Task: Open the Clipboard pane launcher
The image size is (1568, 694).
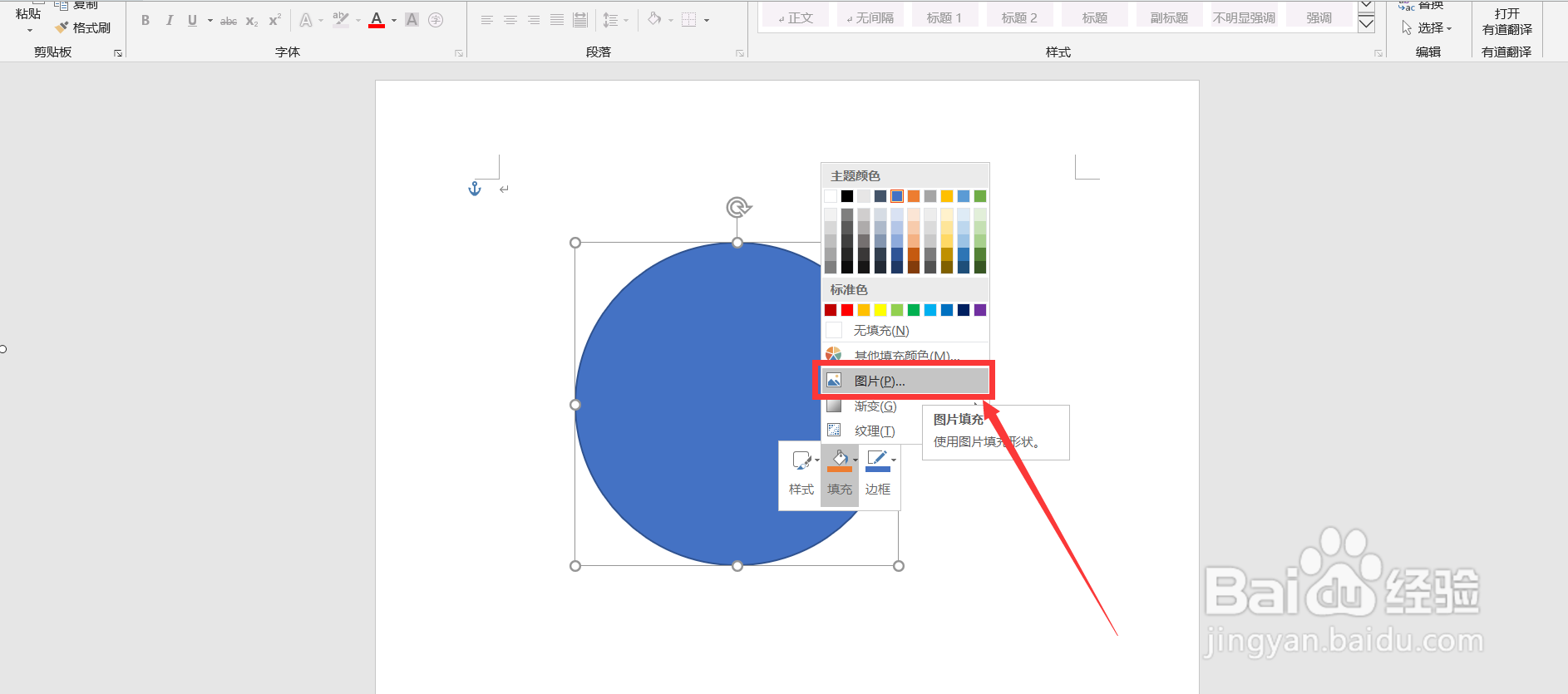Action: click(x=118, y=53)
